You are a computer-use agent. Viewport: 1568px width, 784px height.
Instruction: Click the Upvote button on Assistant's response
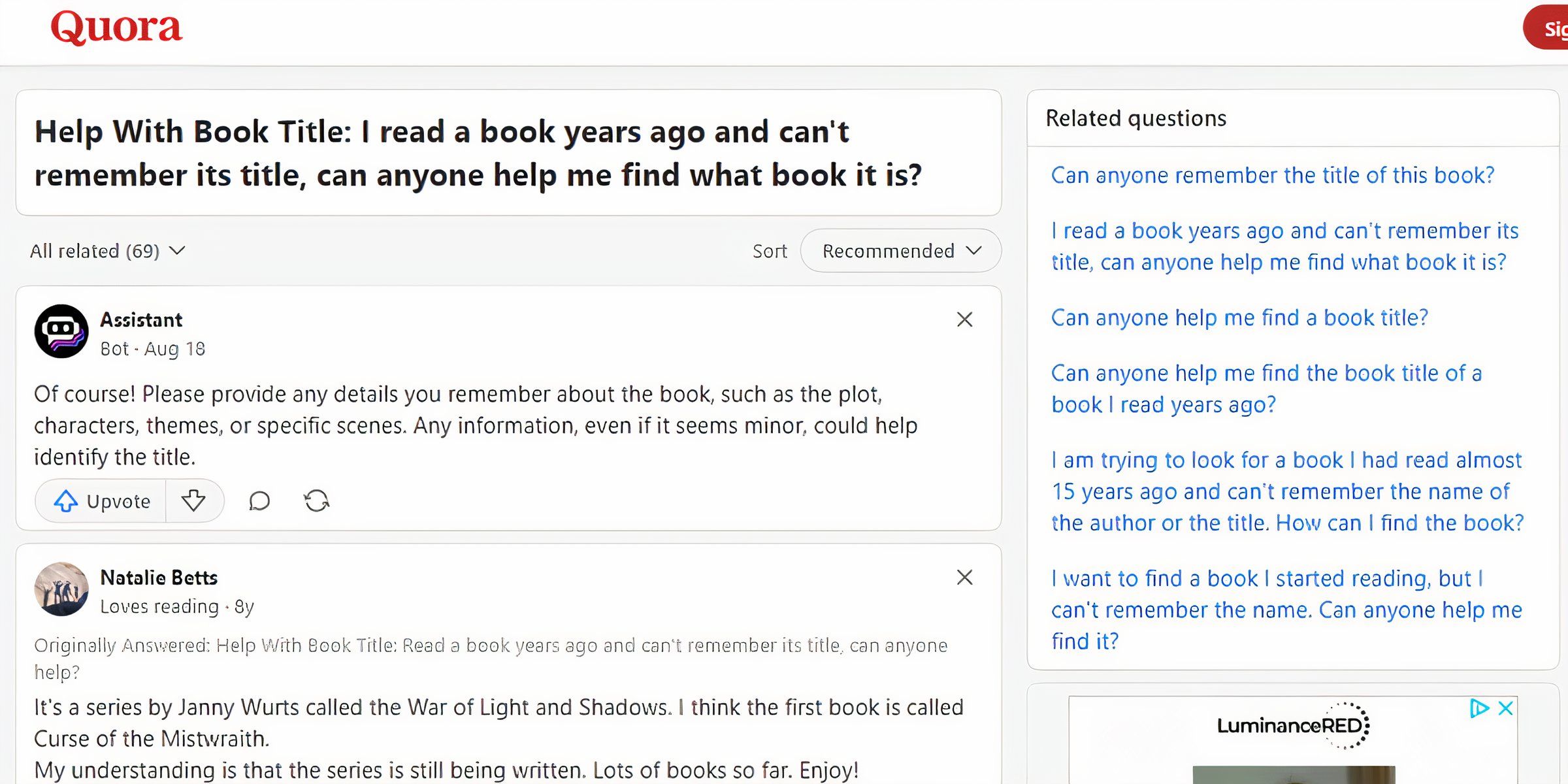[x=100, y=501]
